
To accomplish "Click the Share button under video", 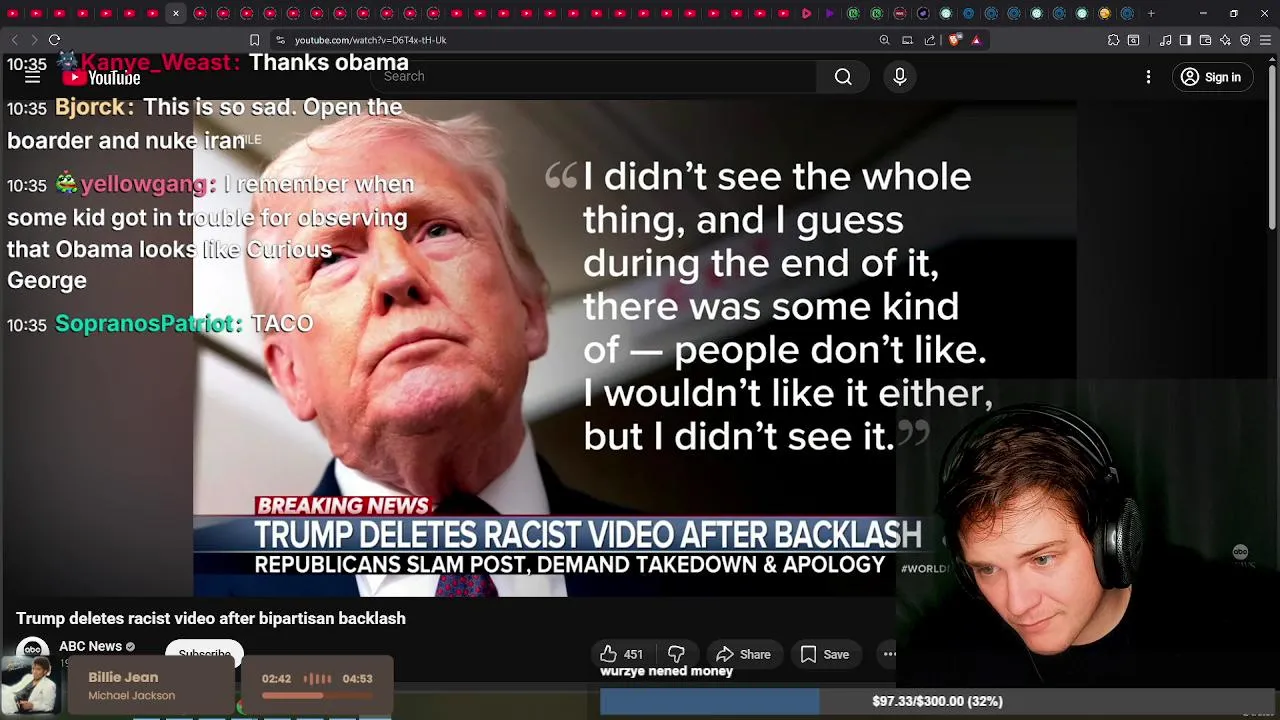I will click(743, 654).
